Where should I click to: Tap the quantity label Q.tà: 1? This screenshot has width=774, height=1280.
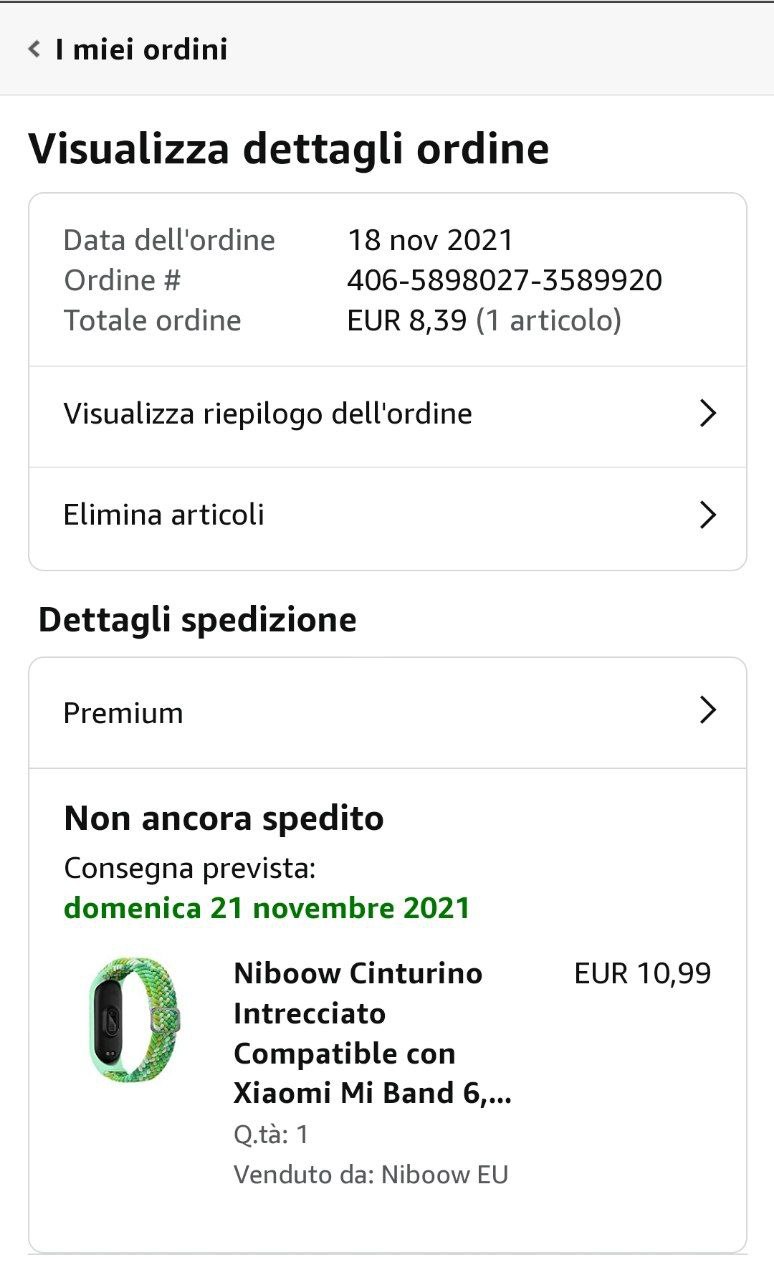pos(271,1134)
